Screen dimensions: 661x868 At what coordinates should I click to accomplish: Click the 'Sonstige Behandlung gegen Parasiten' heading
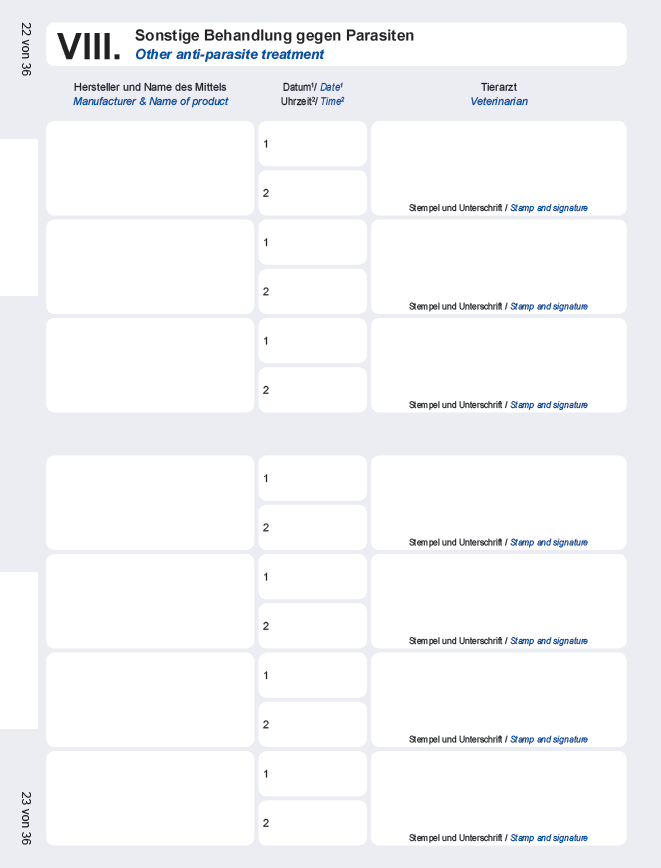[274, 36]
